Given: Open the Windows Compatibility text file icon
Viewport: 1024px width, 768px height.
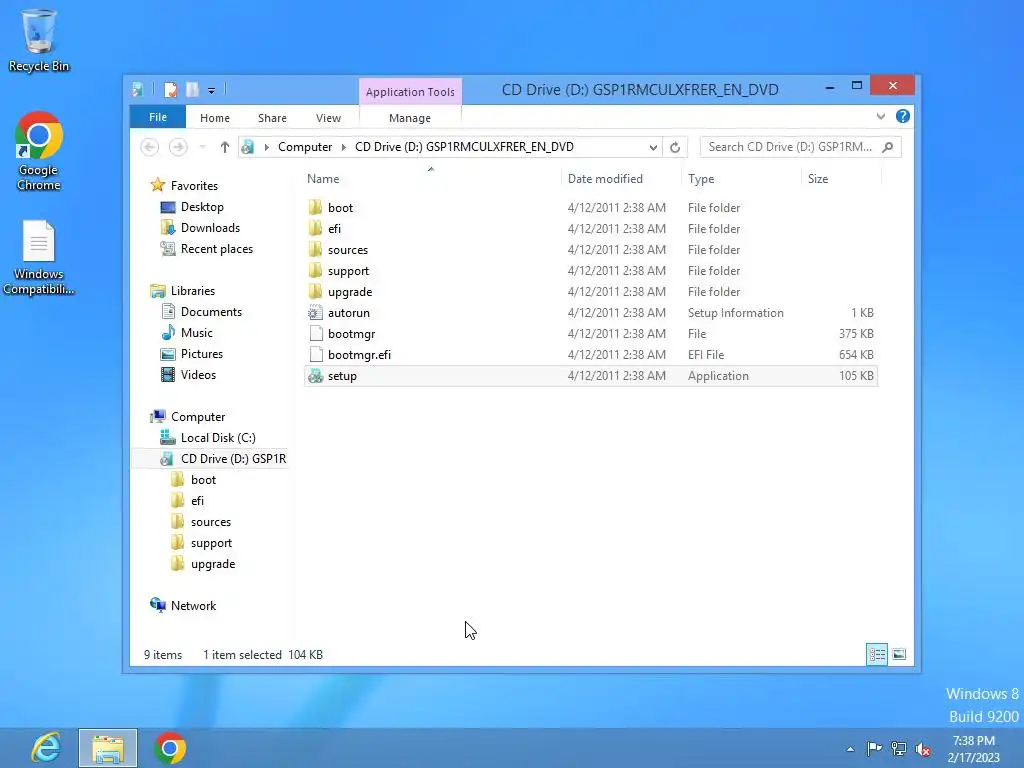Looking at the screenshot, I should 39,258.
